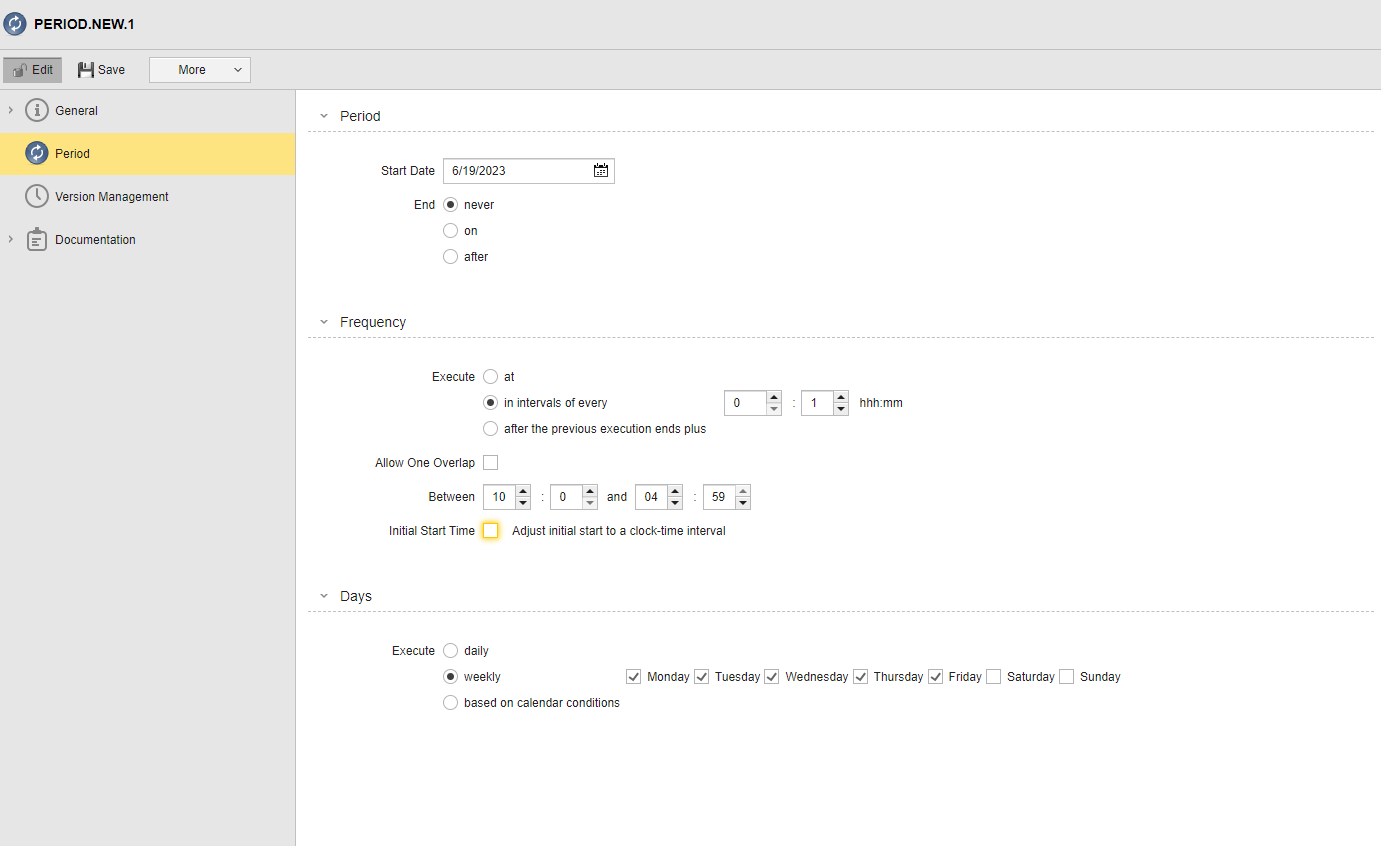Image resolution: width=1381 pixels, height=846 pixels.
Task: Switch to the Version Management section
Action: click(x=110, y=196)
